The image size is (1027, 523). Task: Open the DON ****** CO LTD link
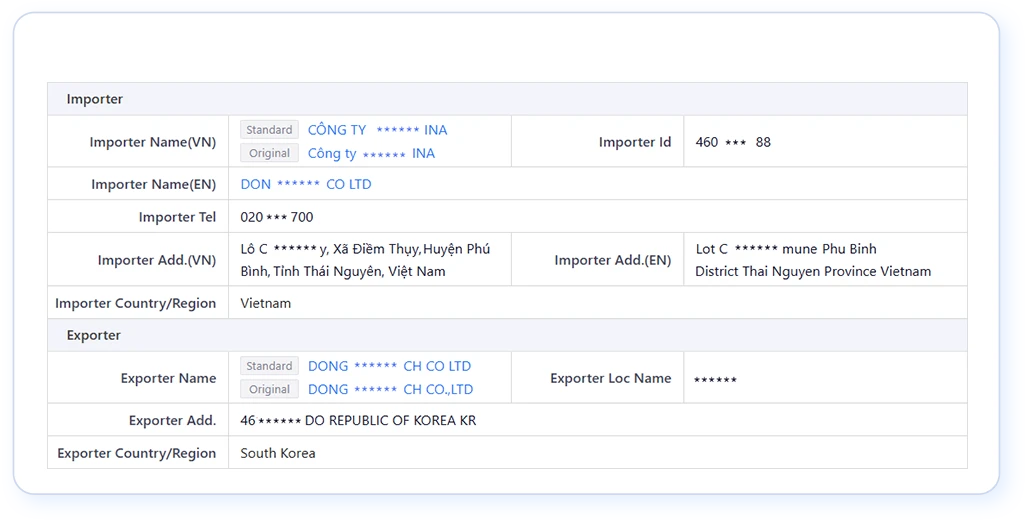(306, 185)
